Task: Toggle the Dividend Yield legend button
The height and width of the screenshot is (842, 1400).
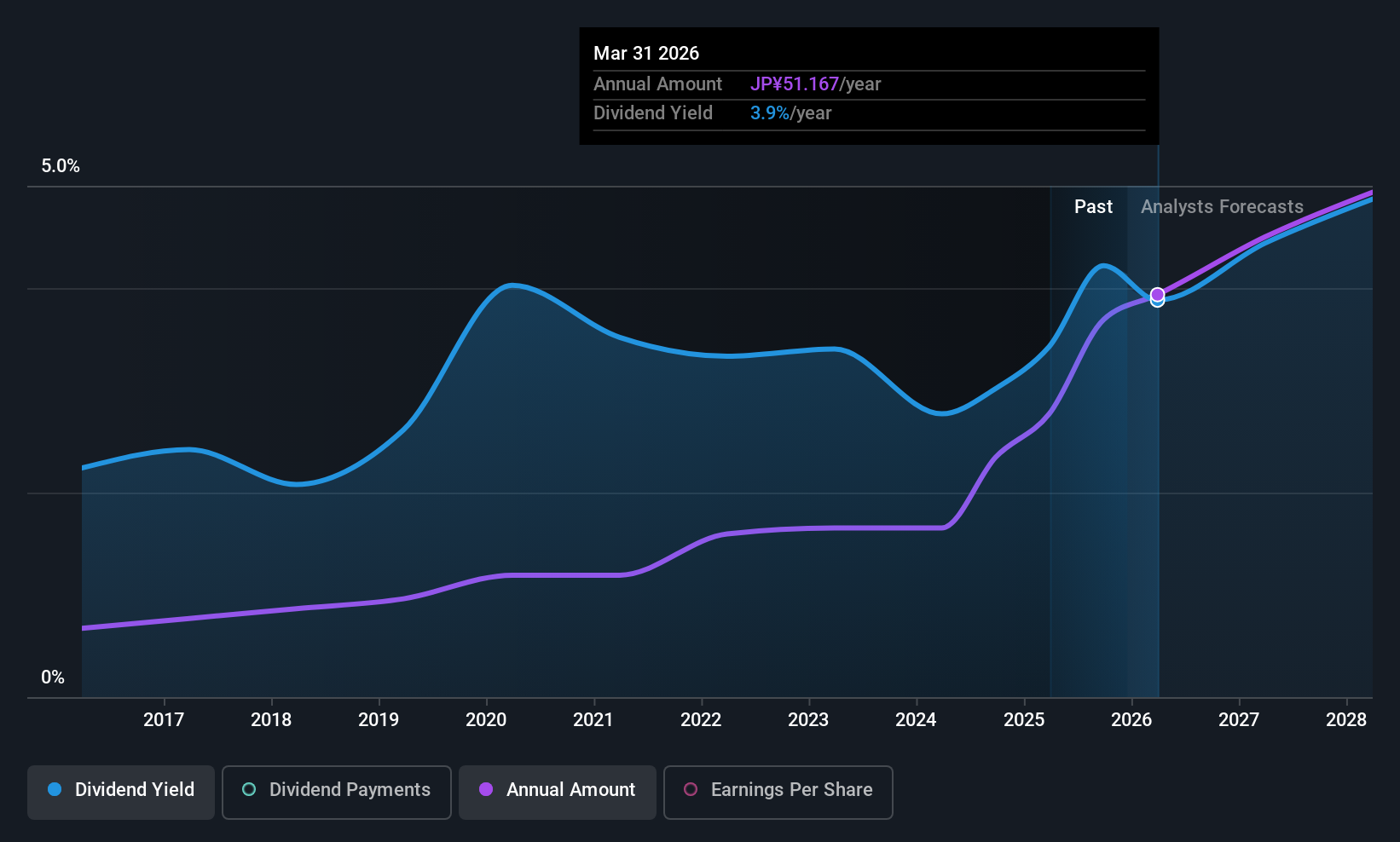Action: click(121, 792)
